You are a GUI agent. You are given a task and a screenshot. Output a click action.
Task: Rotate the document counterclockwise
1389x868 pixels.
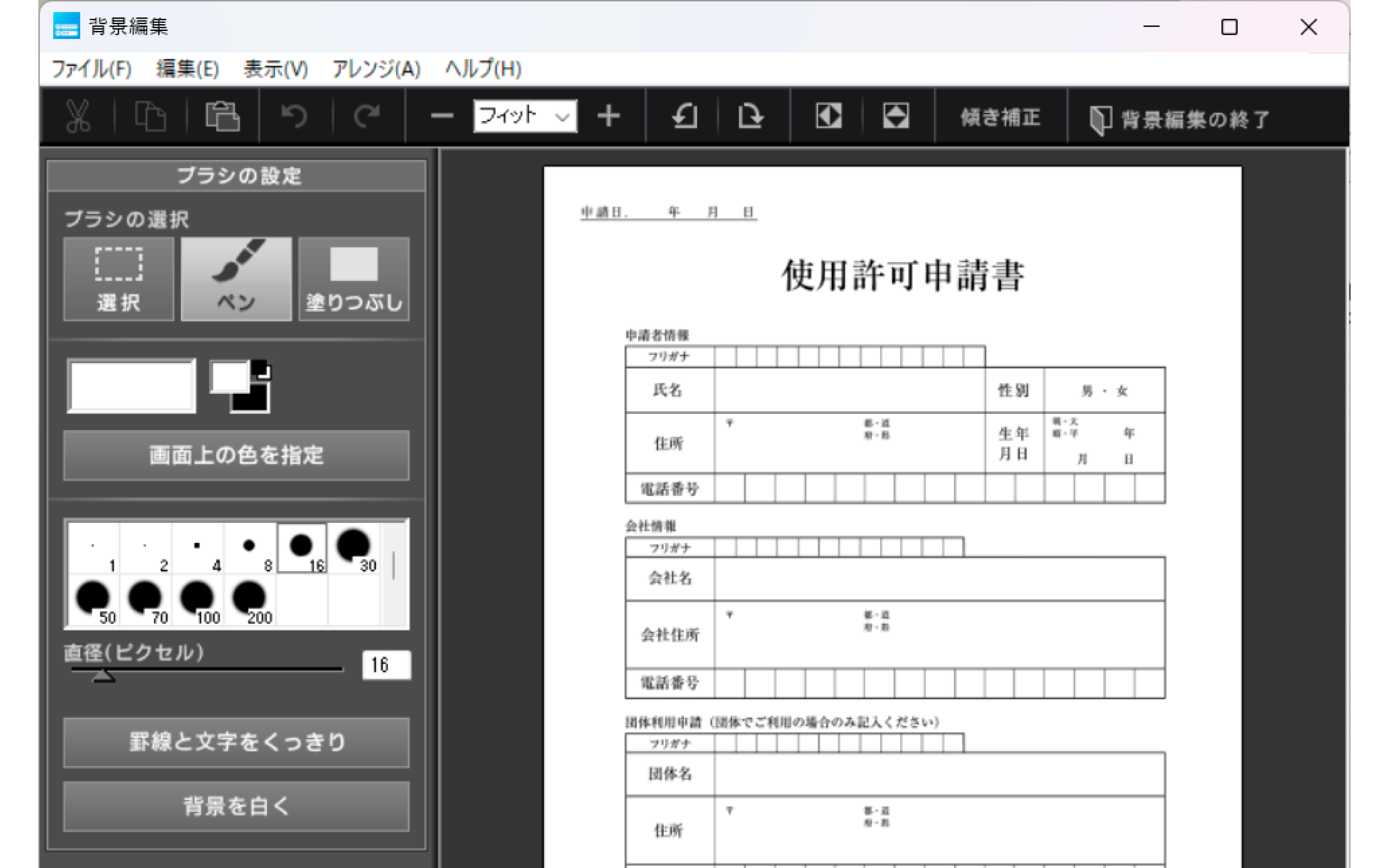coord(683,116)
